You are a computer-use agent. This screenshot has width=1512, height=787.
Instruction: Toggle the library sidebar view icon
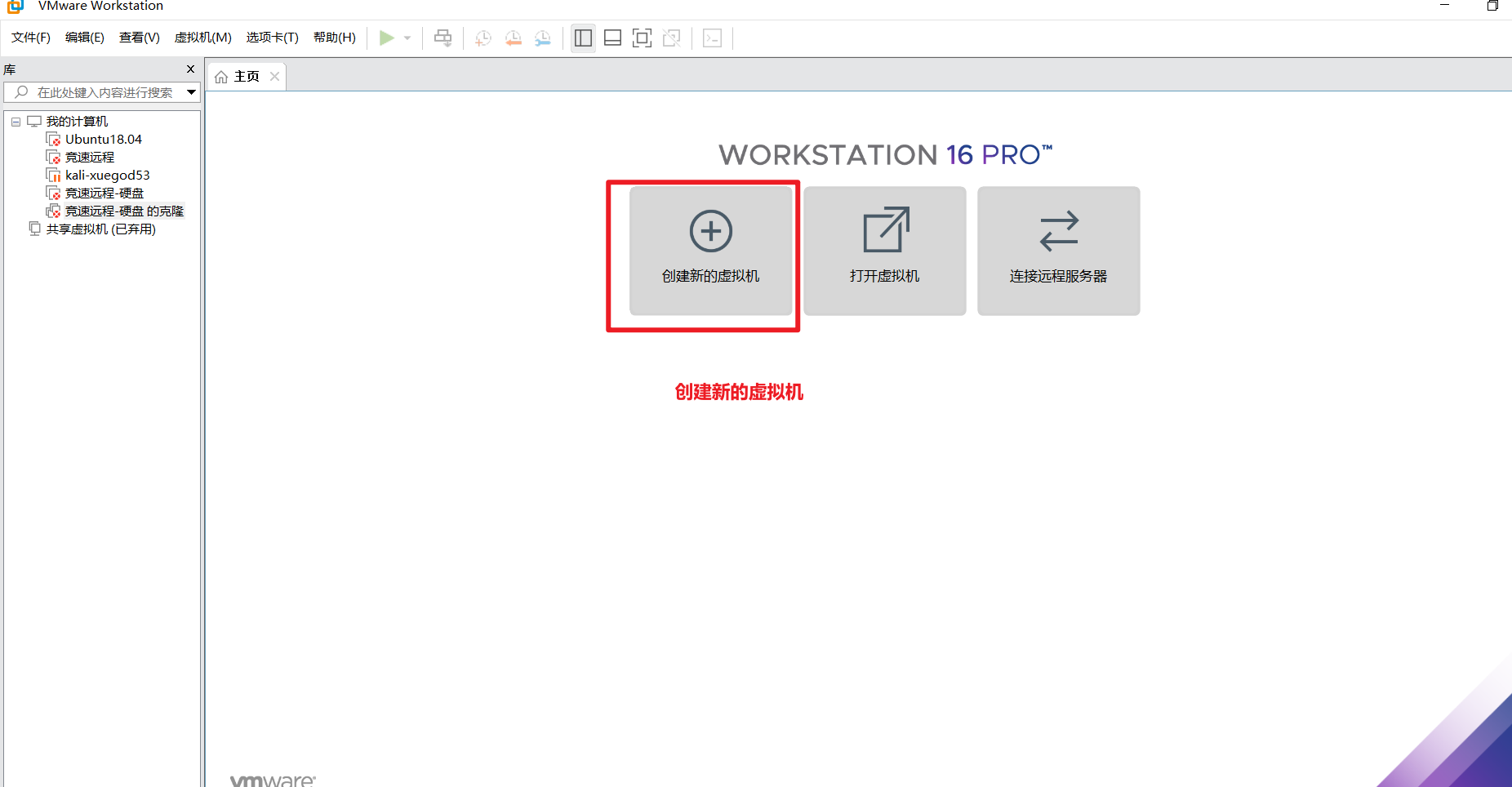click(583, 38)
